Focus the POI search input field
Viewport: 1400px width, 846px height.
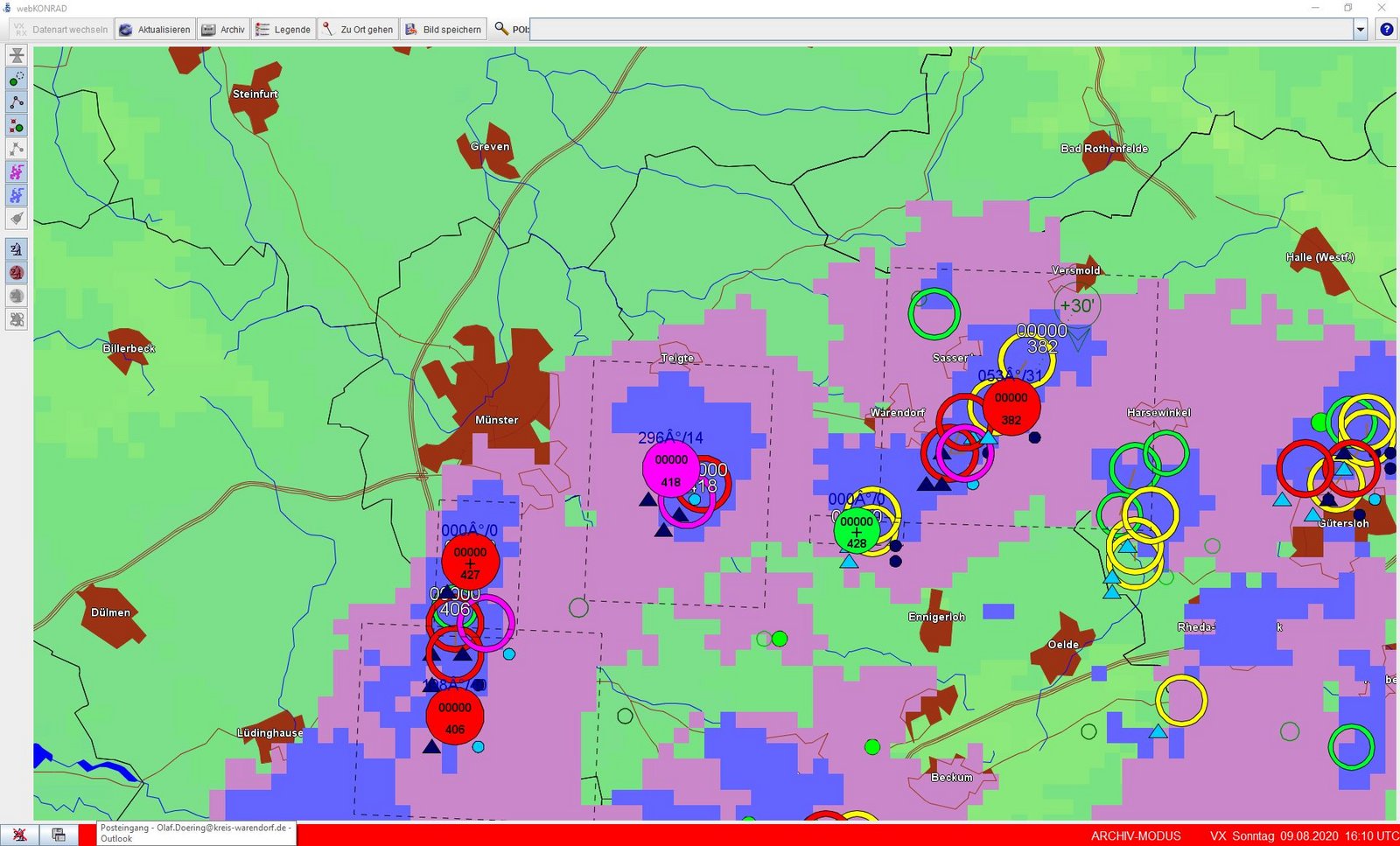tap(941, 29)
